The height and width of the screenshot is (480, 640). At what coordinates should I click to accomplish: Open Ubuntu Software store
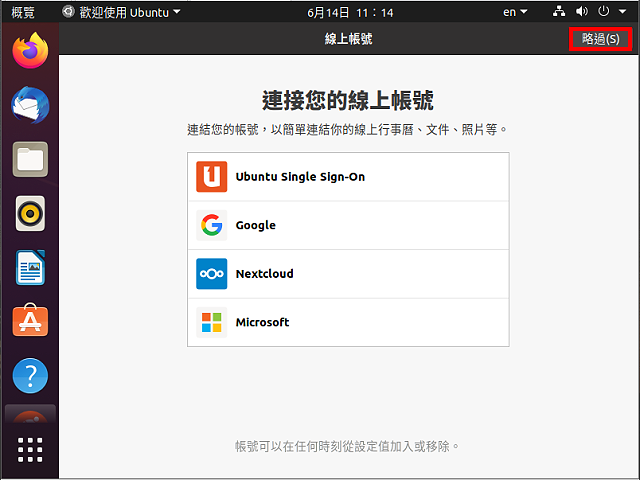click(x=30, y=322)
